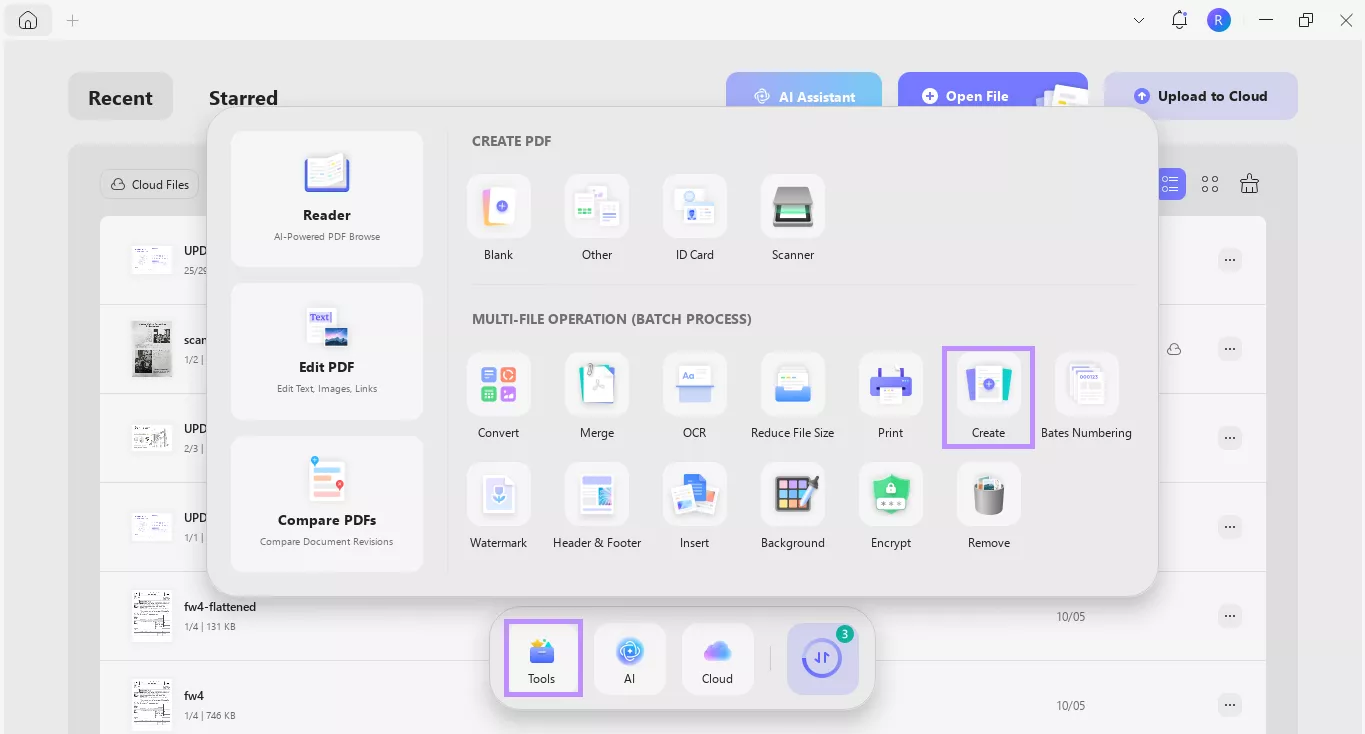Toggle the Cloud Files filter
The width and height of the screenshot is (1365, 734).
click(x=148, y=184)
